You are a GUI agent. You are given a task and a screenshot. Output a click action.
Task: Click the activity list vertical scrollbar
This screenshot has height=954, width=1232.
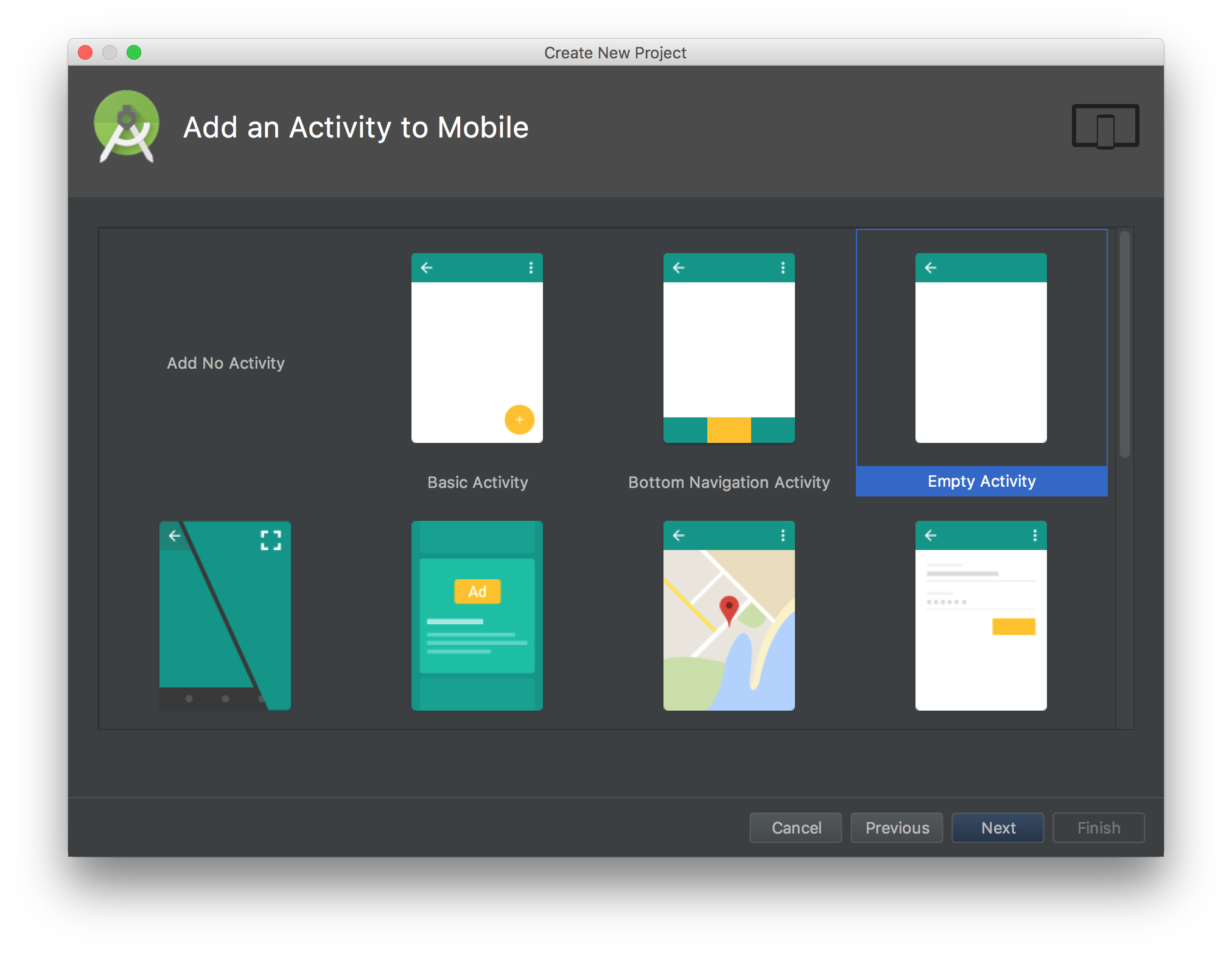pyautogui.click(x=1124, y=344)
